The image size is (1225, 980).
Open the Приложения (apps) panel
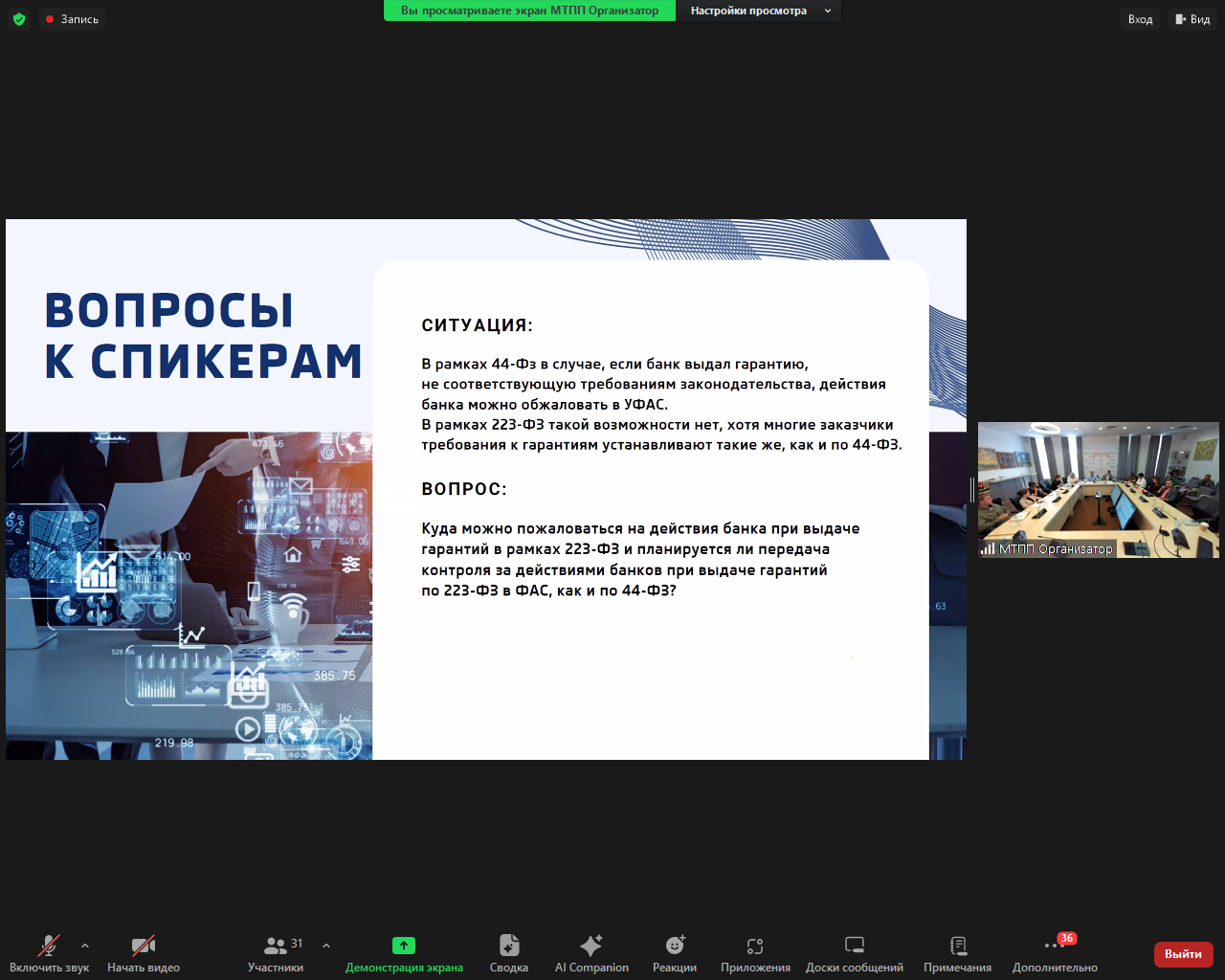[x=755, y=953]
